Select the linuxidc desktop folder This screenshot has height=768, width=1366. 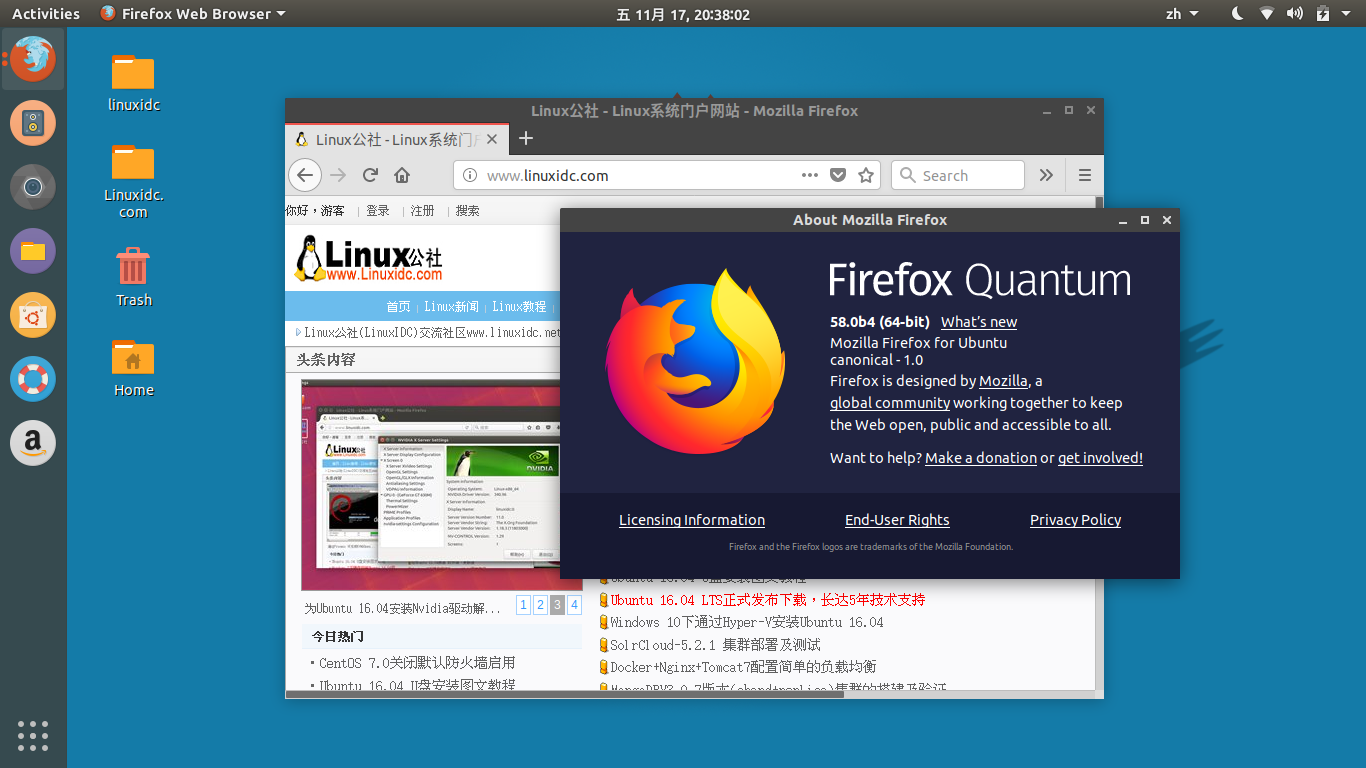point(133,82)
